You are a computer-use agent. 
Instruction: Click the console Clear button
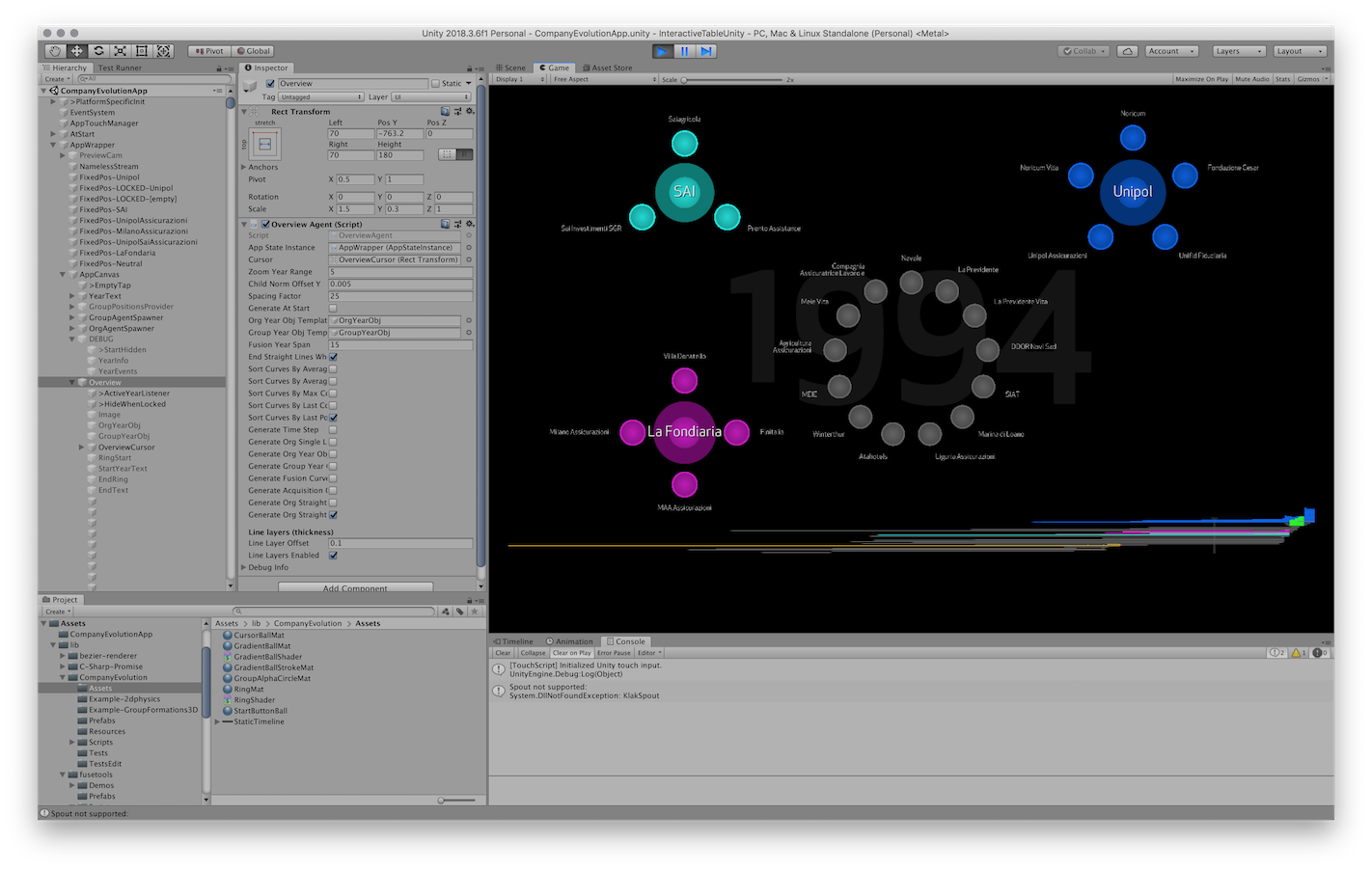pos(503,653)
